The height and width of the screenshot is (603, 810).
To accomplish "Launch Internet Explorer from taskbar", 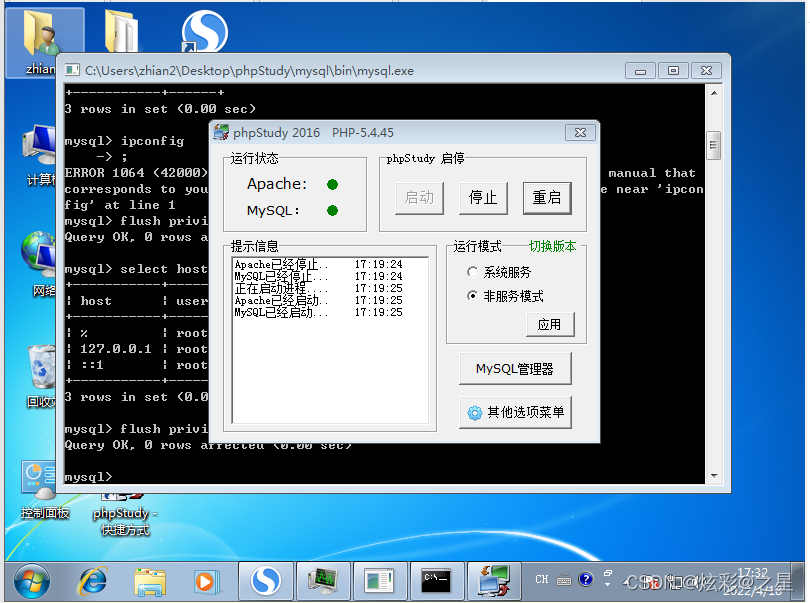I will pyautogui.click(x=93, y=581).
